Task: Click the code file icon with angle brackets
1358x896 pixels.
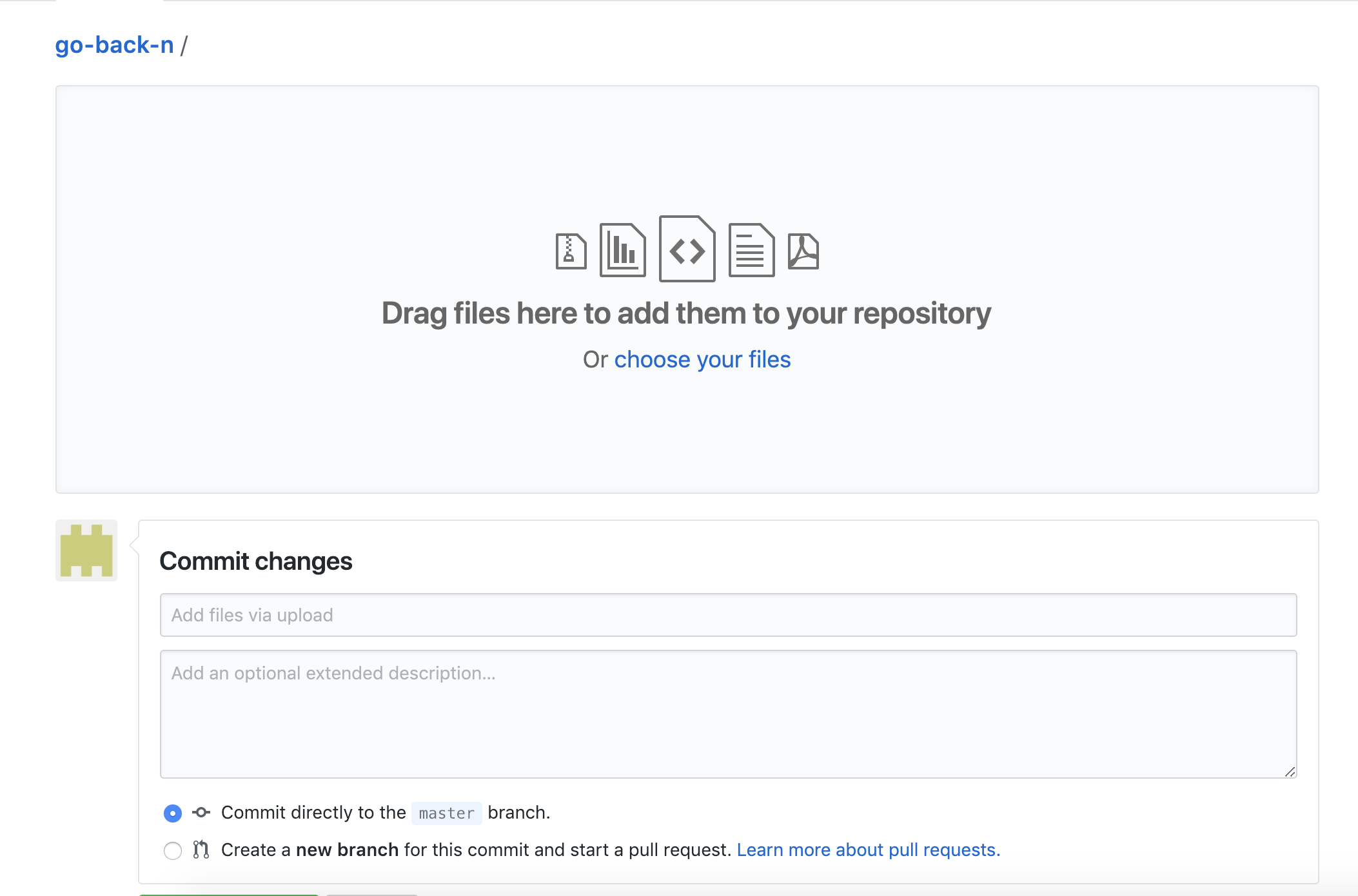Action: point(687,250)
